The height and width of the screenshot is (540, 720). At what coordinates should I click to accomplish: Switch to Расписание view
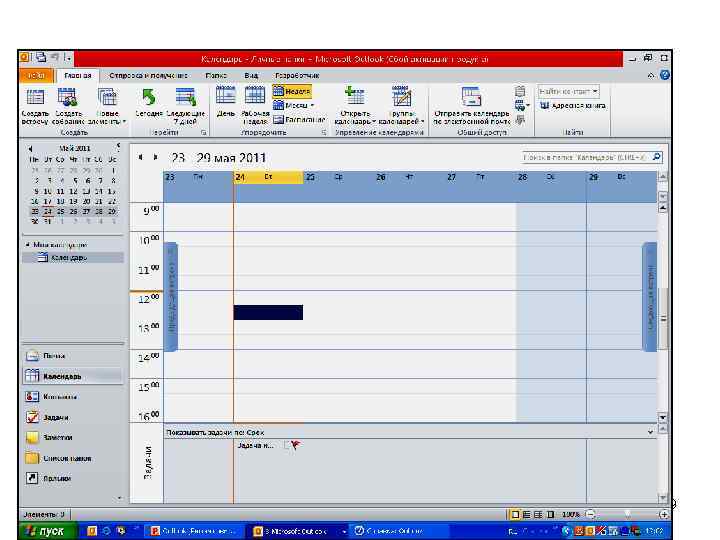(x=299, y=119)
